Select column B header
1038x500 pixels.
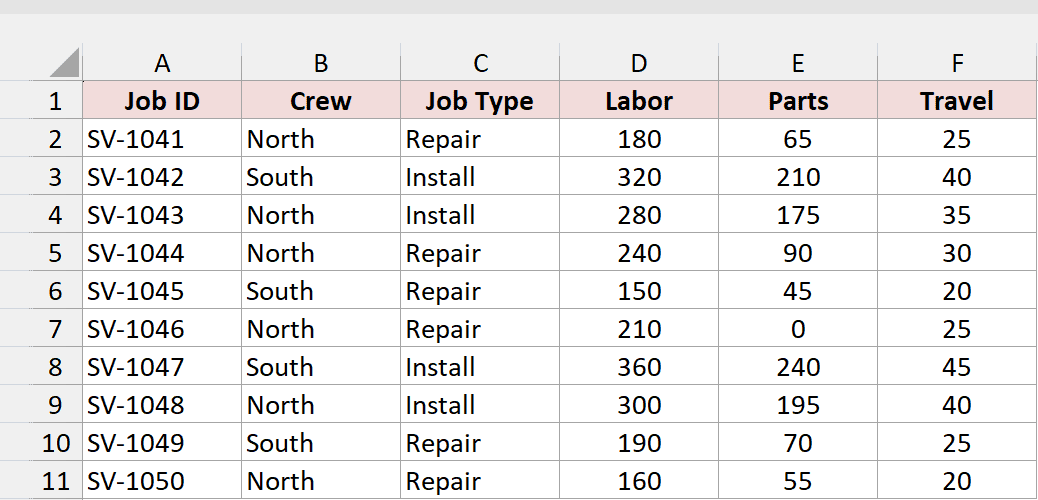321,63
